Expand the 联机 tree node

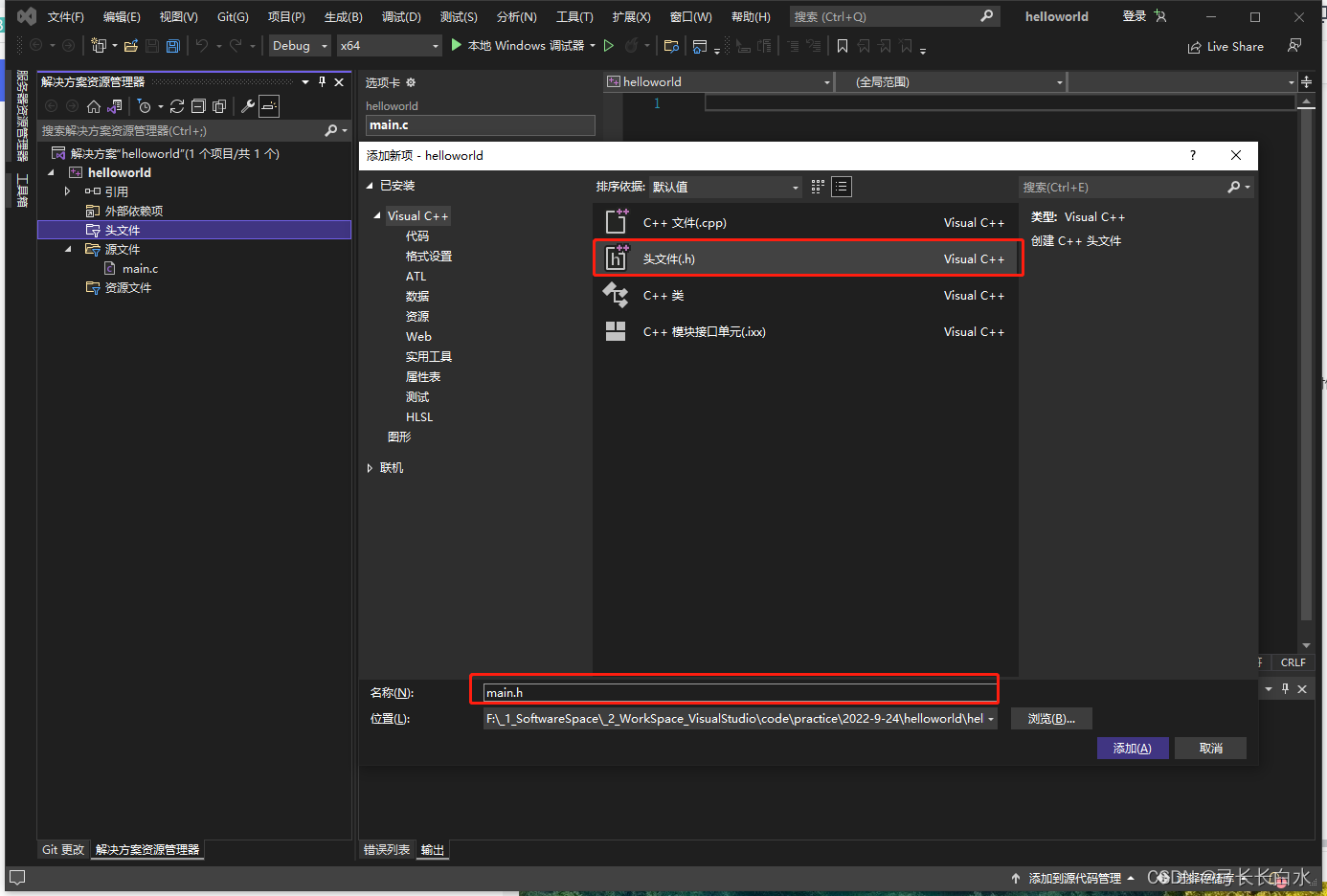click(x=370, y=468)
